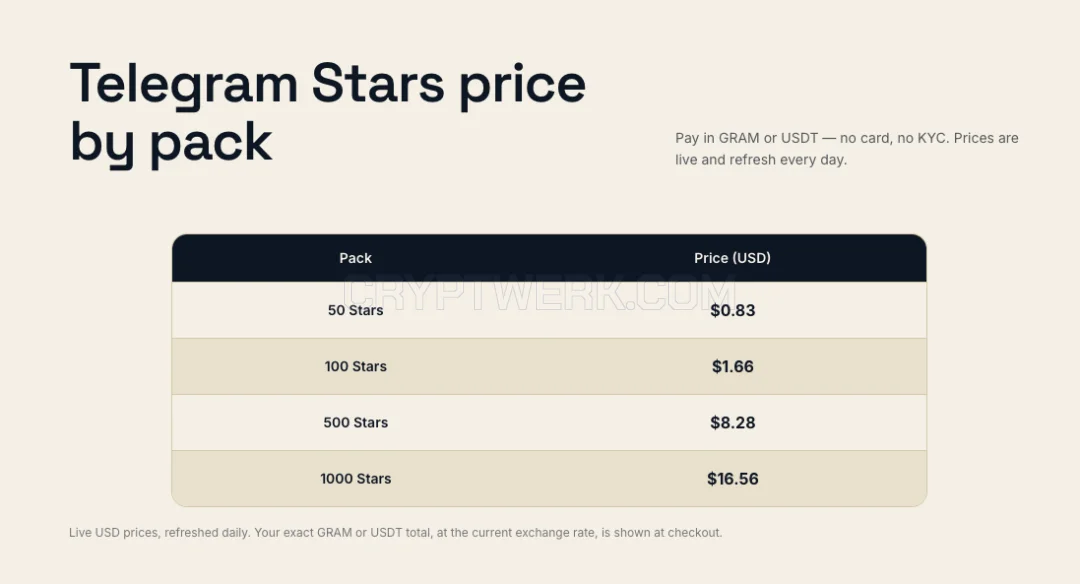Viewport: 1080px width, 584px height.
Task: Select the $8.28 price cell
Action: tap(733, 423)
